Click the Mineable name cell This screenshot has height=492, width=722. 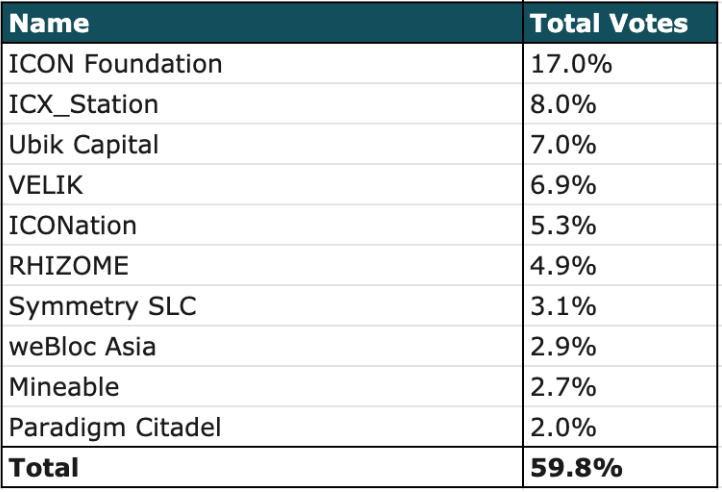pyautogui.click(x=262, y=387)
